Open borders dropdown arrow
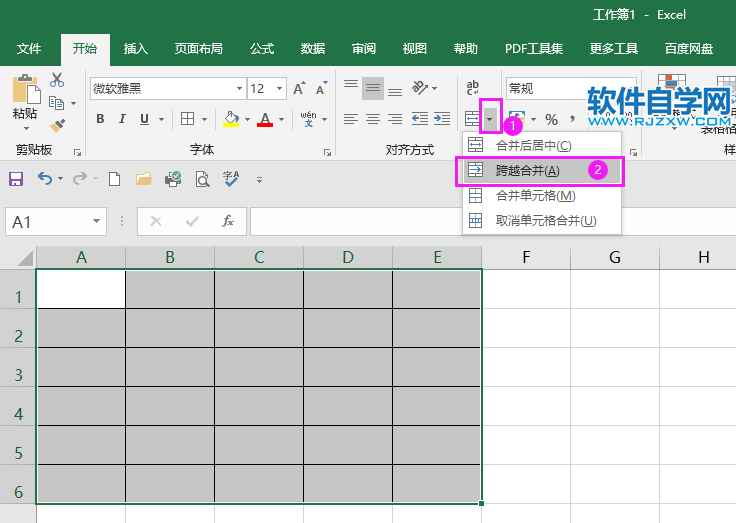Viewport: 736px width, 523px height. pyautogui.click(x=205, y=119)
